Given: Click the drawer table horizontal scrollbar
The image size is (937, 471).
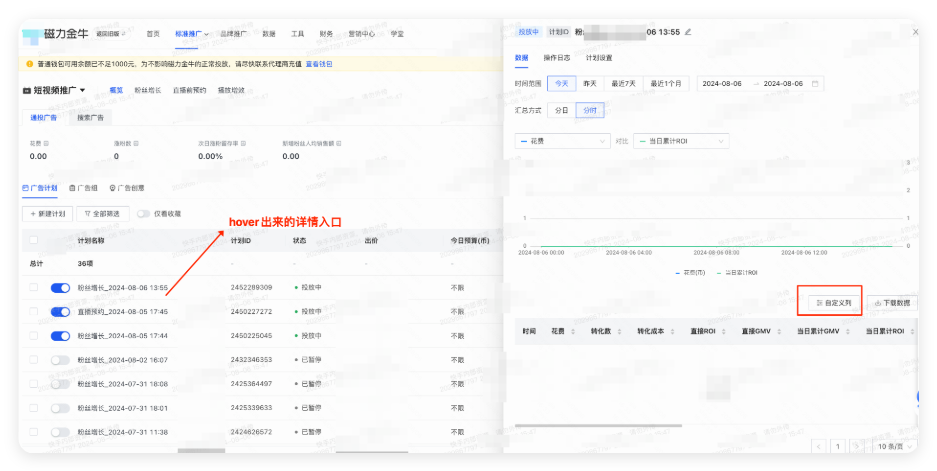Looking at the screenshot, I should pos(598,426).
